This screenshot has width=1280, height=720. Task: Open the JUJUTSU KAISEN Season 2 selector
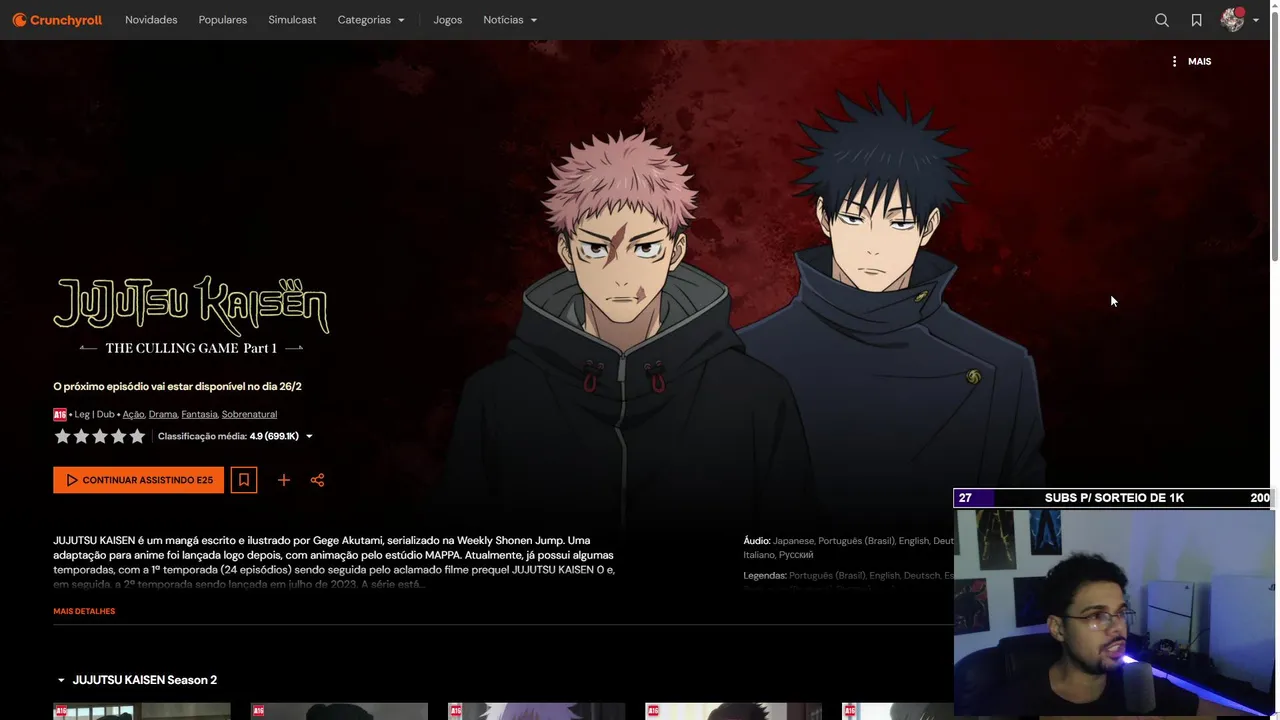coord(136,680)
